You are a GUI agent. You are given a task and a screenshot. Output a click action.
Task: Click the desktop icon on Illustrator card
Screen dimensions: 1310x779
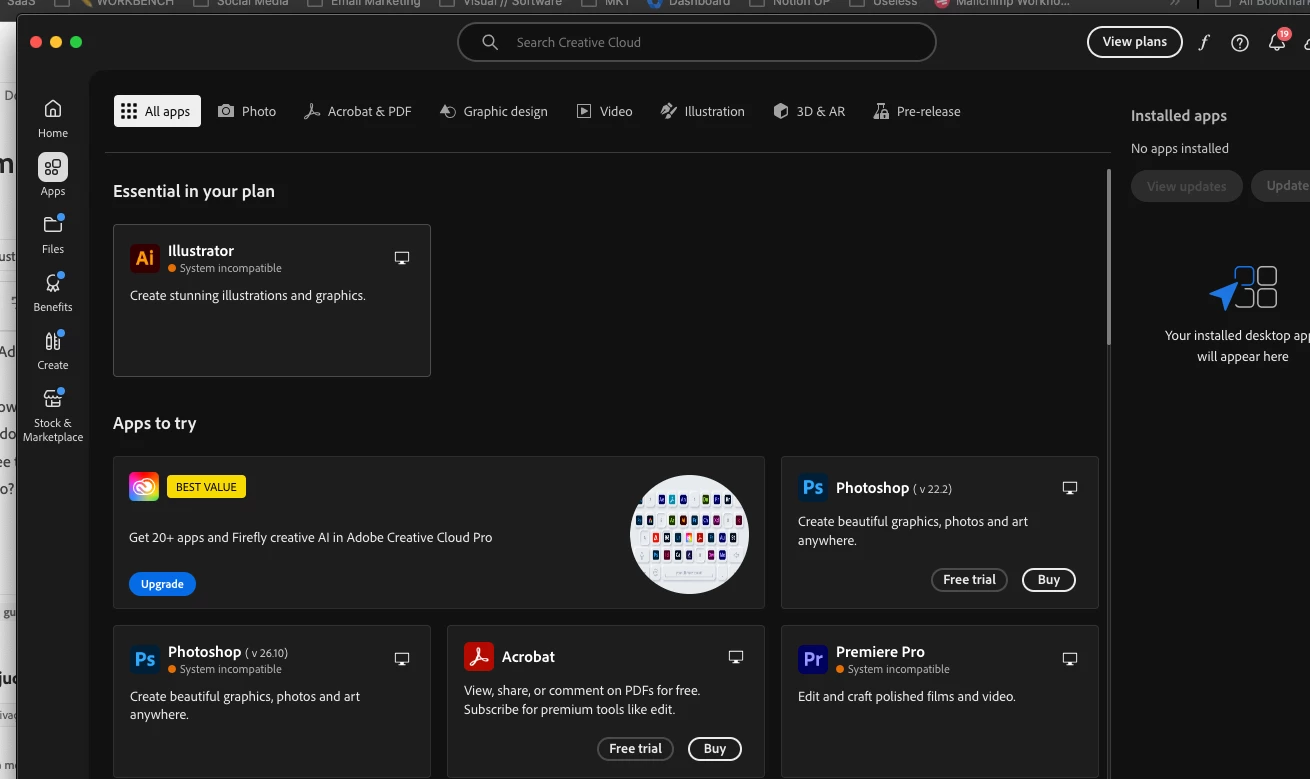tap(402, 258)
